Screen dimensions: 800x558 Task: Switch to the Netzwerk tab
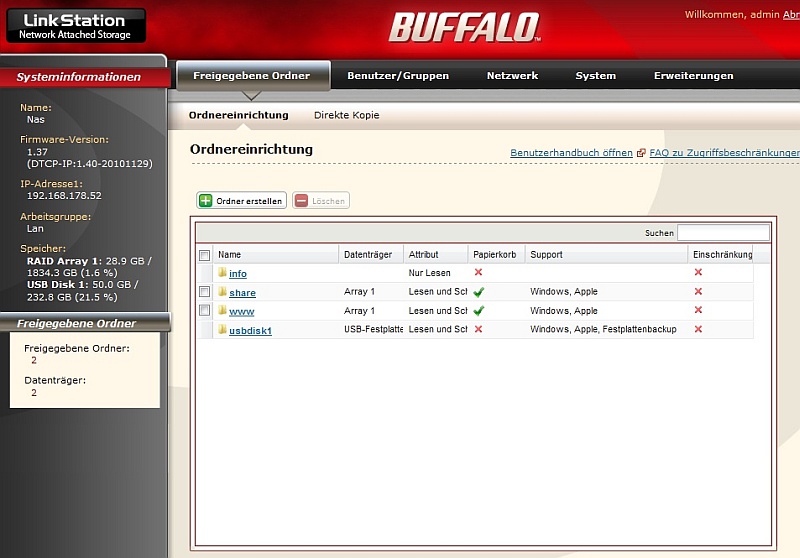pyautogui.click(x=512, y=76)
